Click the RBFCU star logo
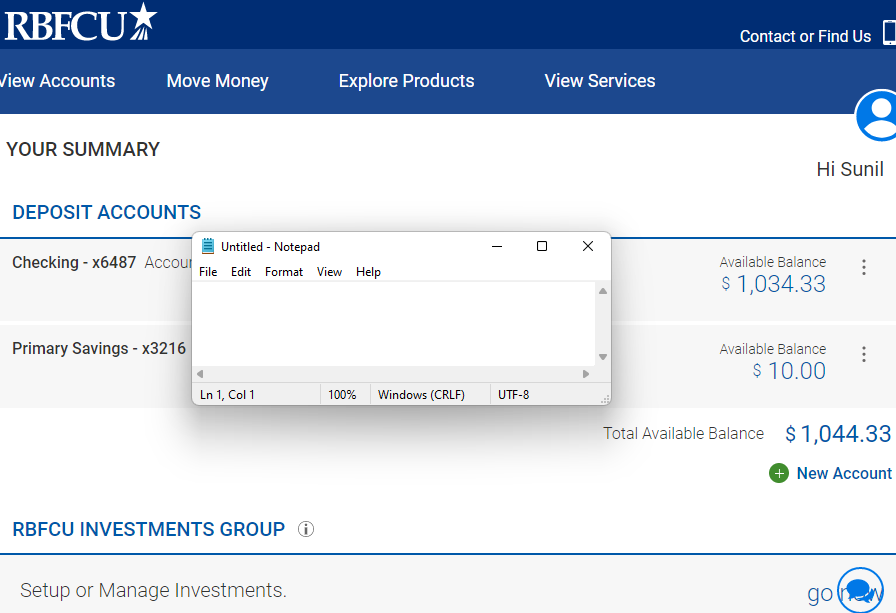The width and height of the screenshot is (896, 613). click(81, 23)
